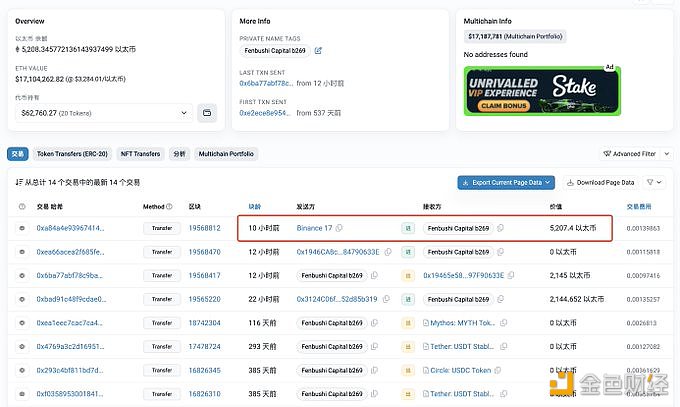
Task: Click the 2,144.652 以太币 value cell
Action: 577,299
